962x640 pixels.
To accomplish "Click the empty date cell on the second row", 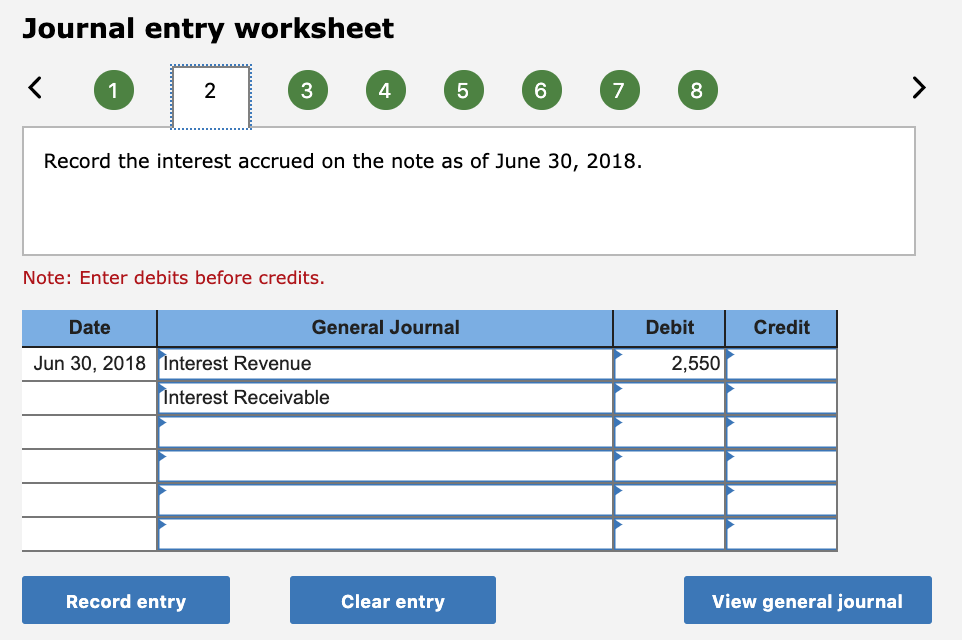I will coord(88,397).
